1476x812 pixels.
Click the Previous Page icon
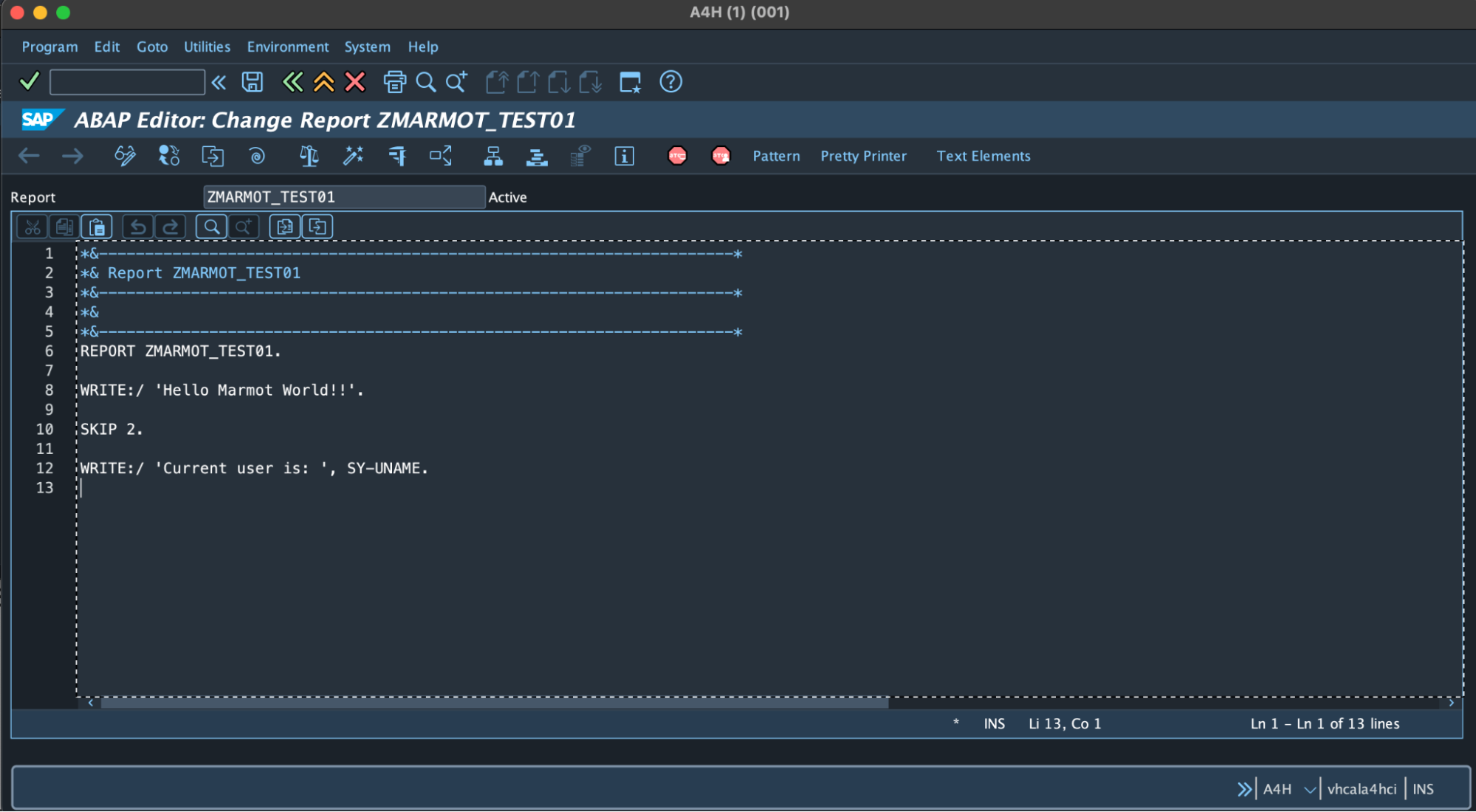(x=528, y=82)
